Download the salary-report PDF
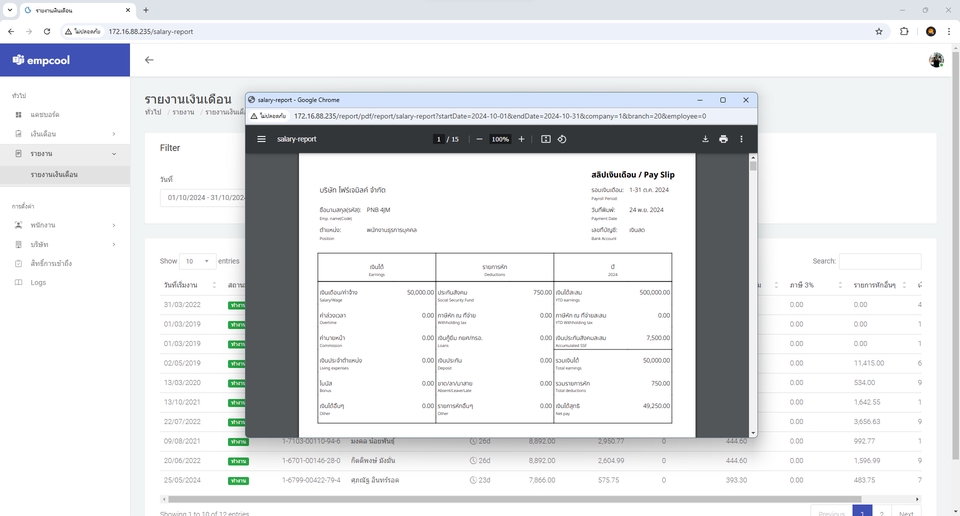960x516 pixels. [705, 139]
